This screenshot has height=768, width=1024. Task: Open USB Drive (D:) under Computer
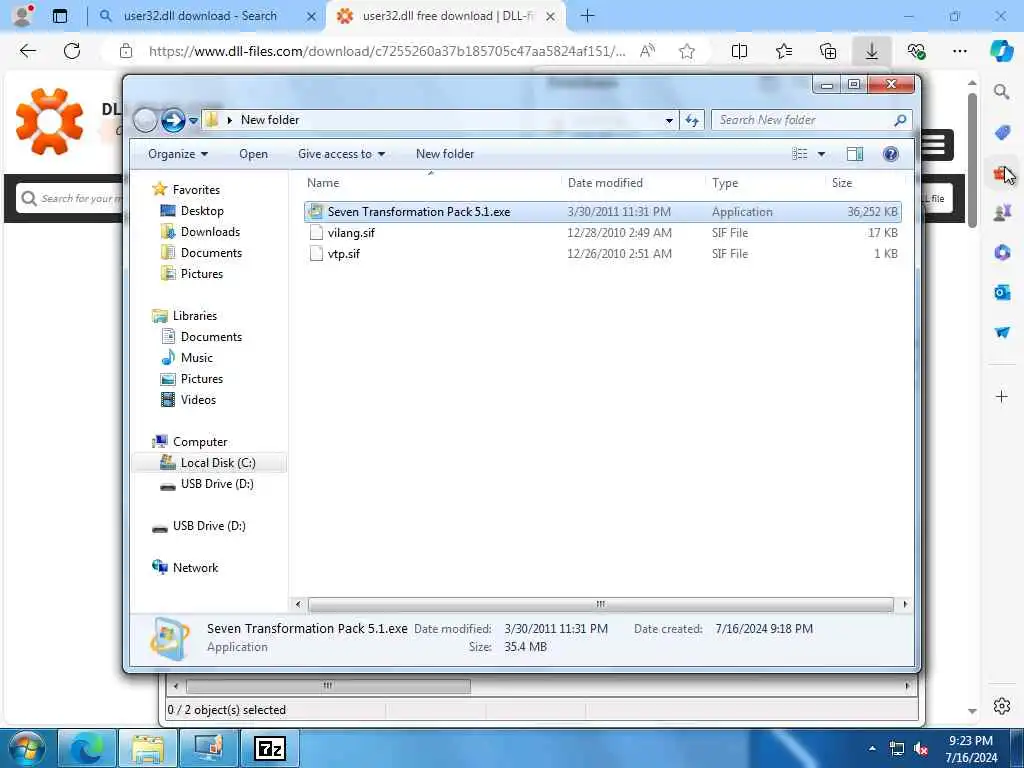pos(217,484)
